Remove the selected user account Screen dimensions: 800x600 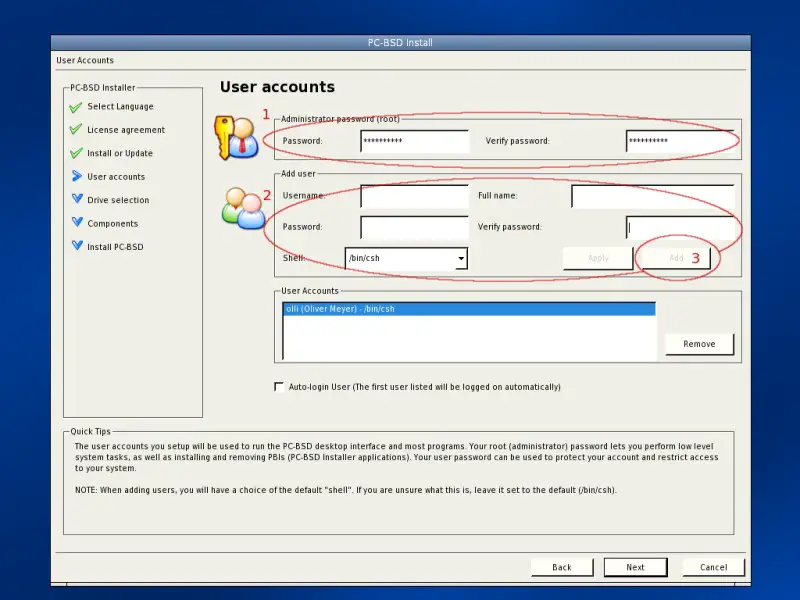699,344
